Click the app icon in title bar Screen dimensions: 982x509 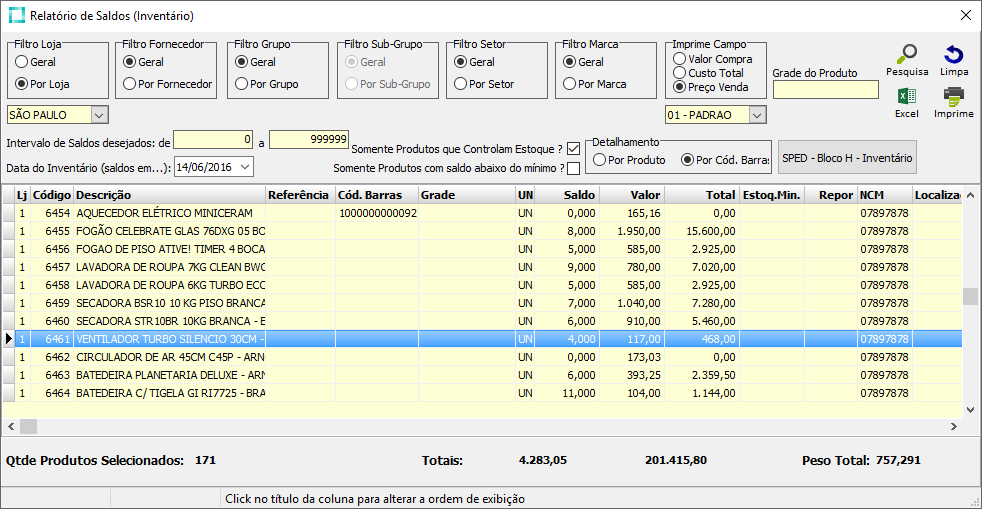coord(15,16)
